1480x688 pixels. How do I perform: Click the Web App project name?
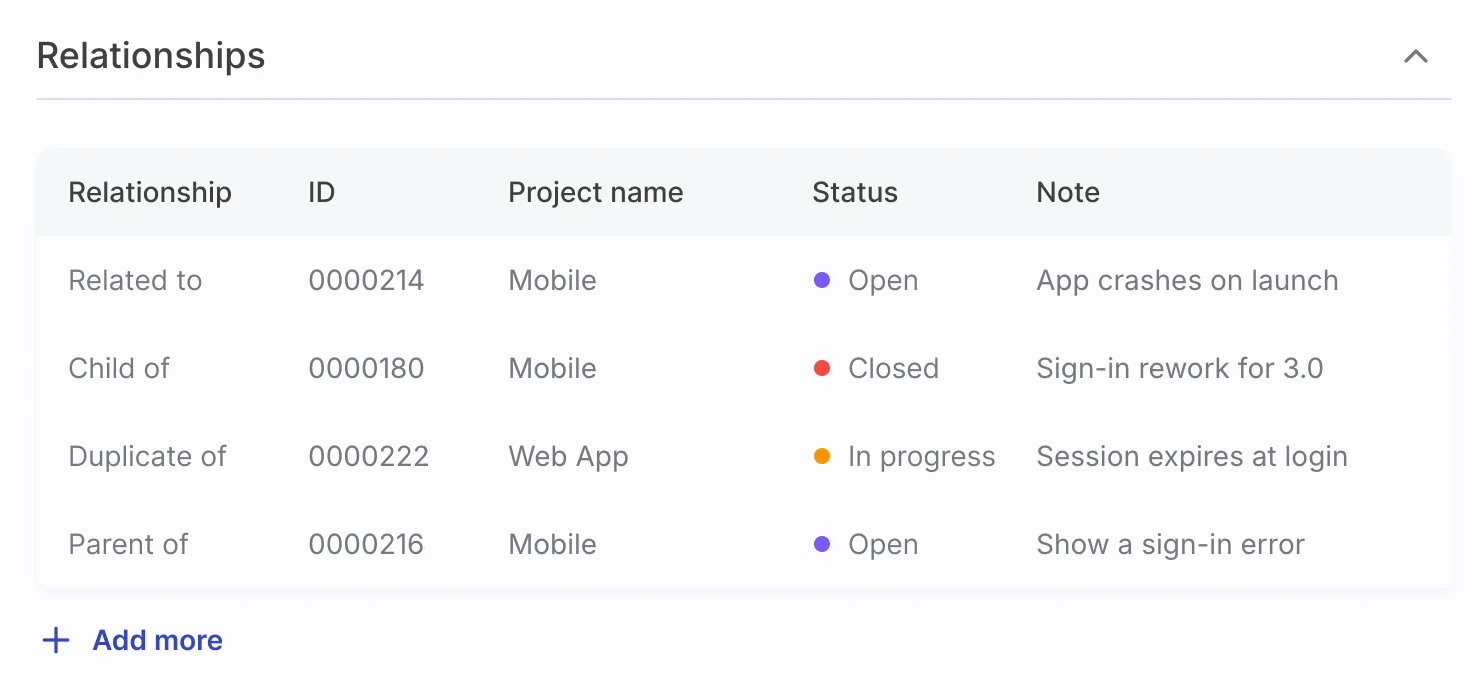coord(568,457)
